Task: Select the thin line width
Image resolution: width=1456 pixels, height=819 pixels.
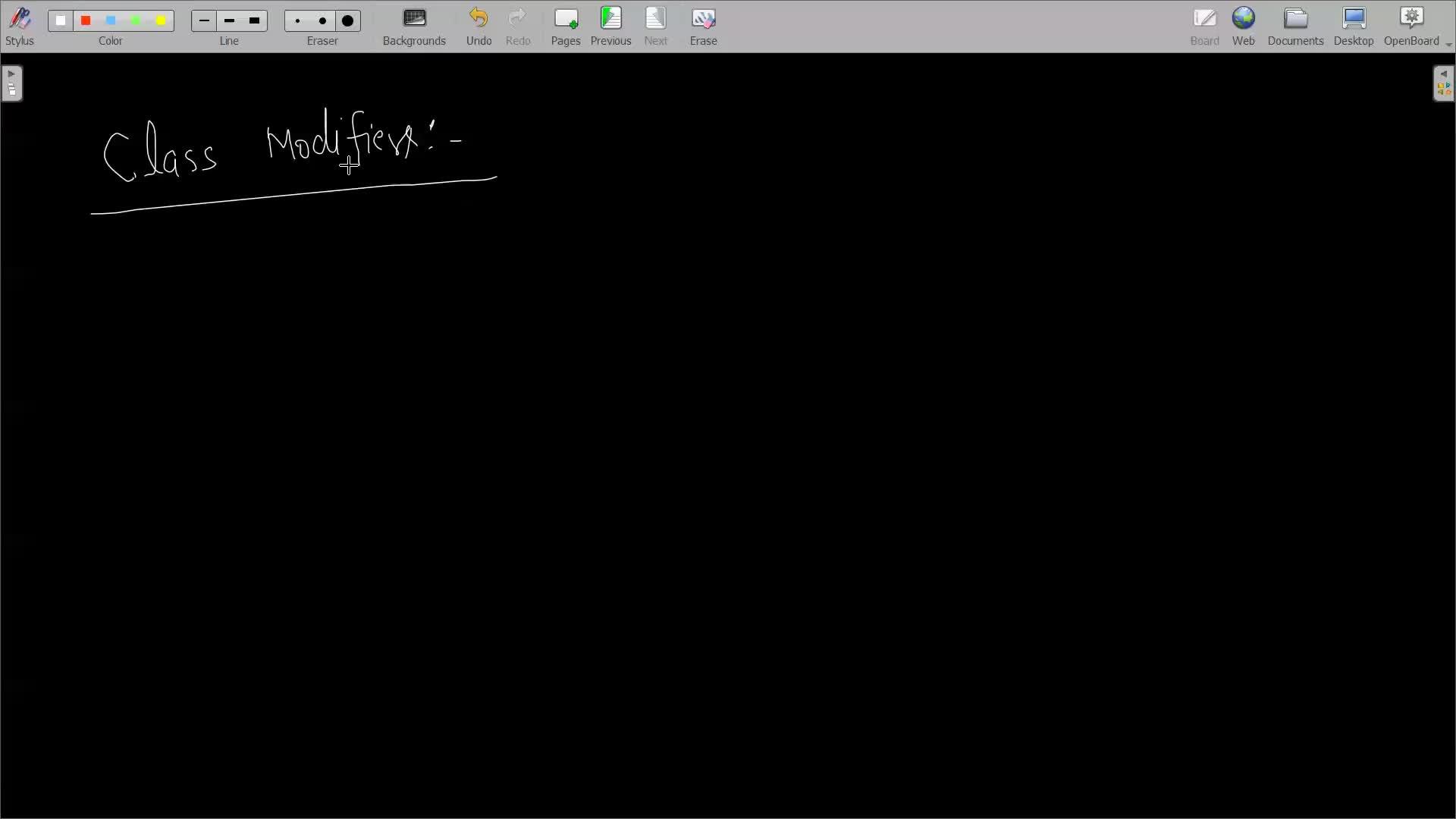Action: (204, 20)
